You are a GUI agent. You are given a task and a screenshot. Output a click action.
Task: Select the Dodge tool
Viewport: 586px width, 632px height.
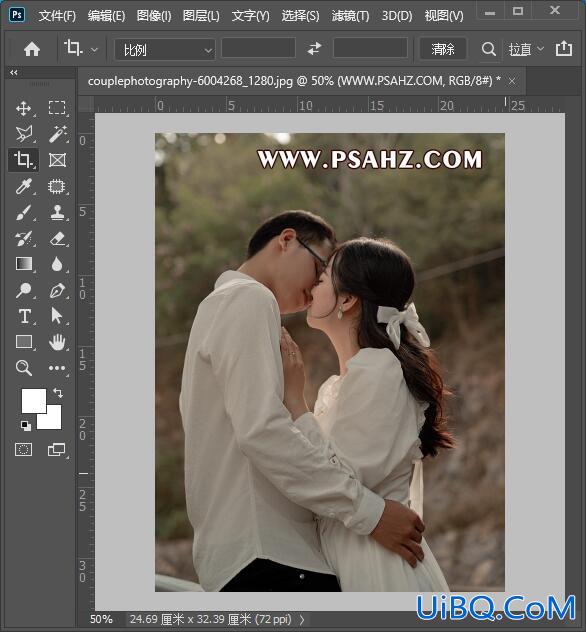point(23,290)
